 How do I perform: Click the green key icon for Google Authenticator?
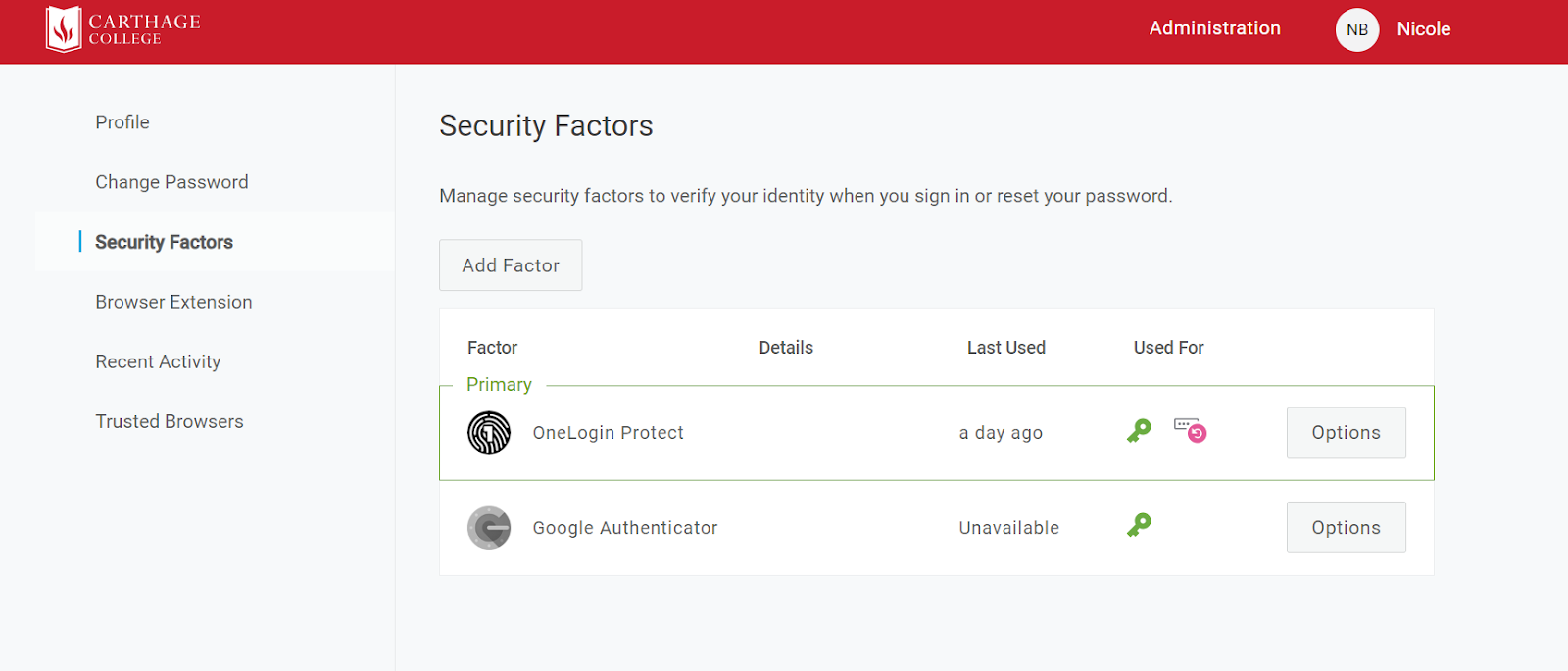tap(1139, 526)
